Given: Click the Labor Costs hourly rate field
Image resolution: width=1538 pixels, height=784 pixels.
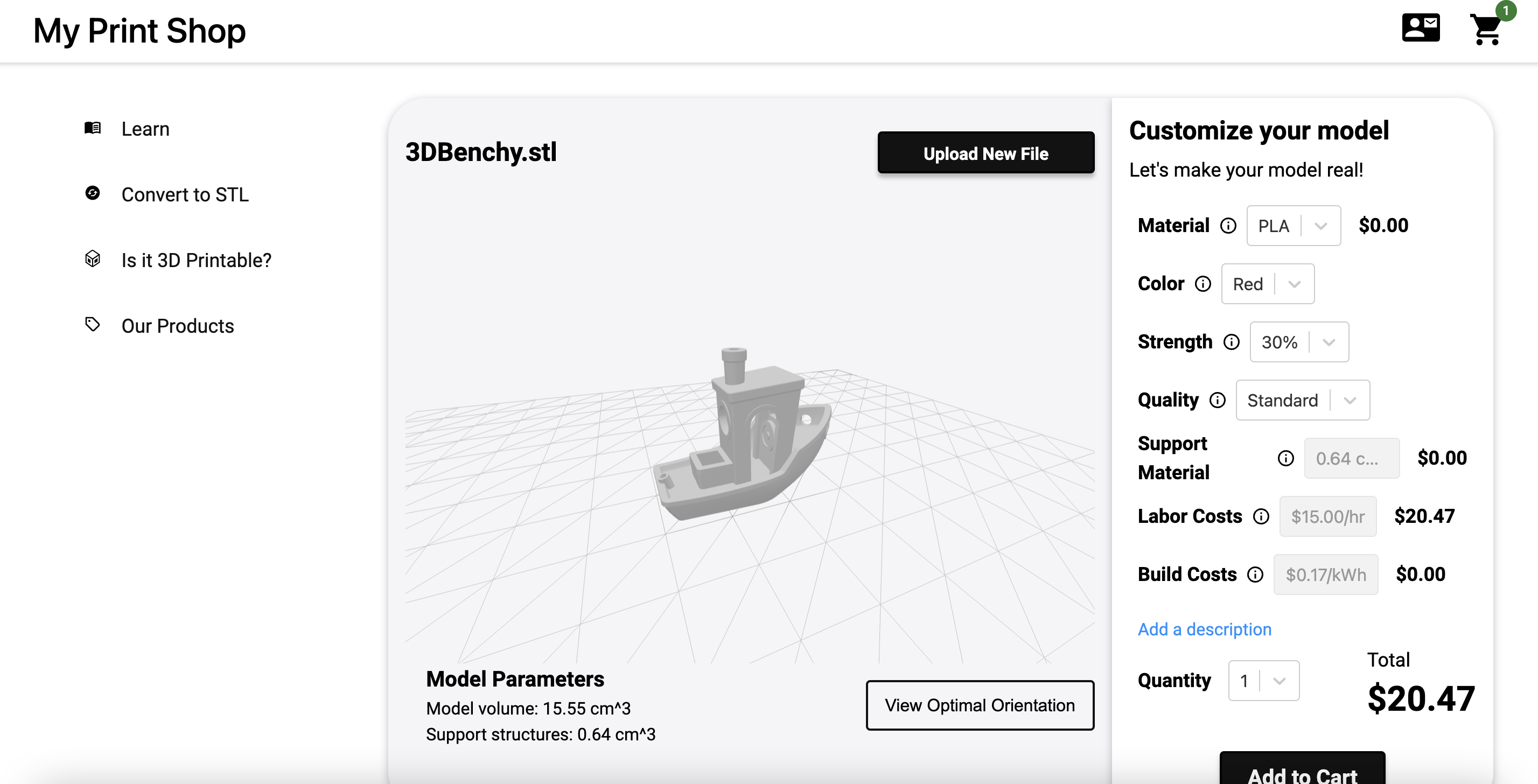Looking at the screenshot, I should tap(1328, 516).
